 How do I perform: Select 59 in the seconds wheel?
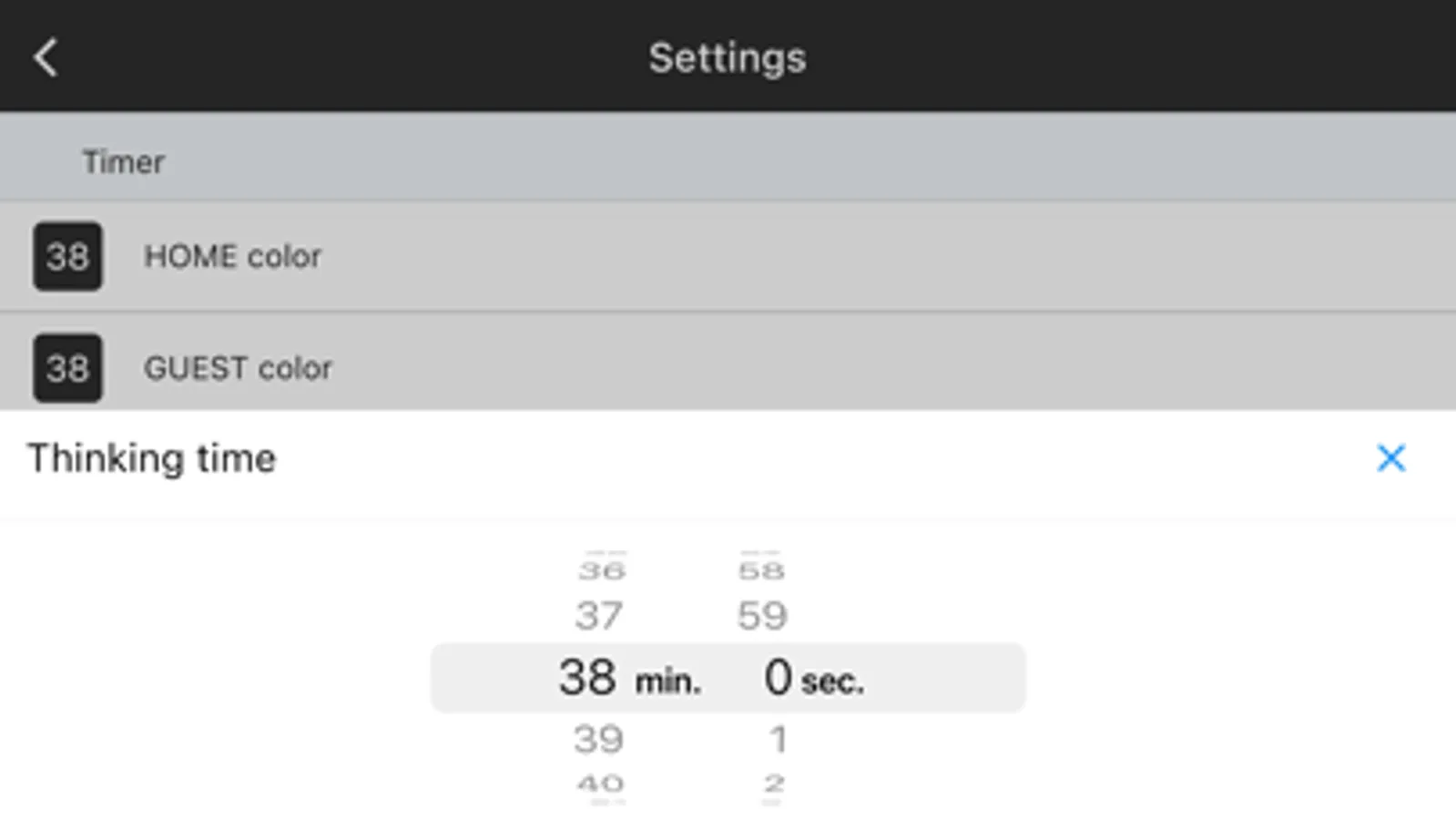(761, 616)
